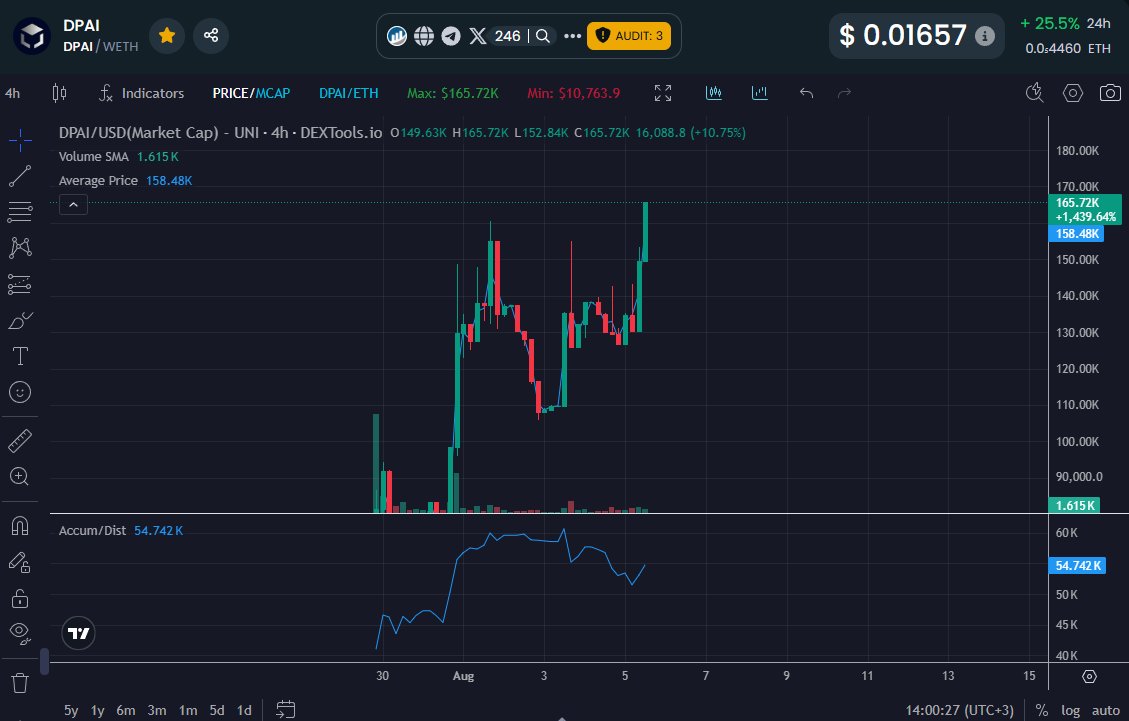The image size is (1129, 721).
Task: Toggle auto scale
Action: (x=1106, y=710)
